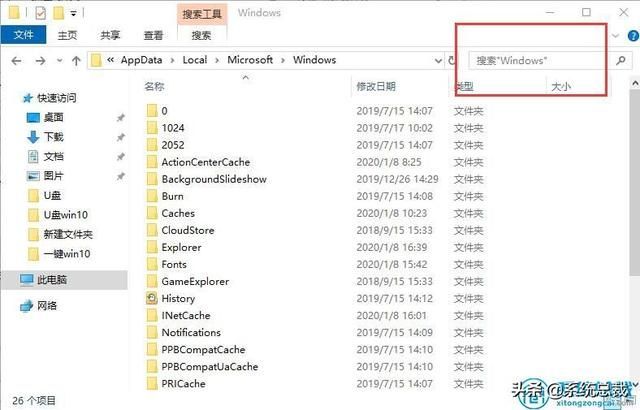Screen dimensions: 640x410
Task: Sort by 修改日期 column header
Action: [x=376, y=86]
